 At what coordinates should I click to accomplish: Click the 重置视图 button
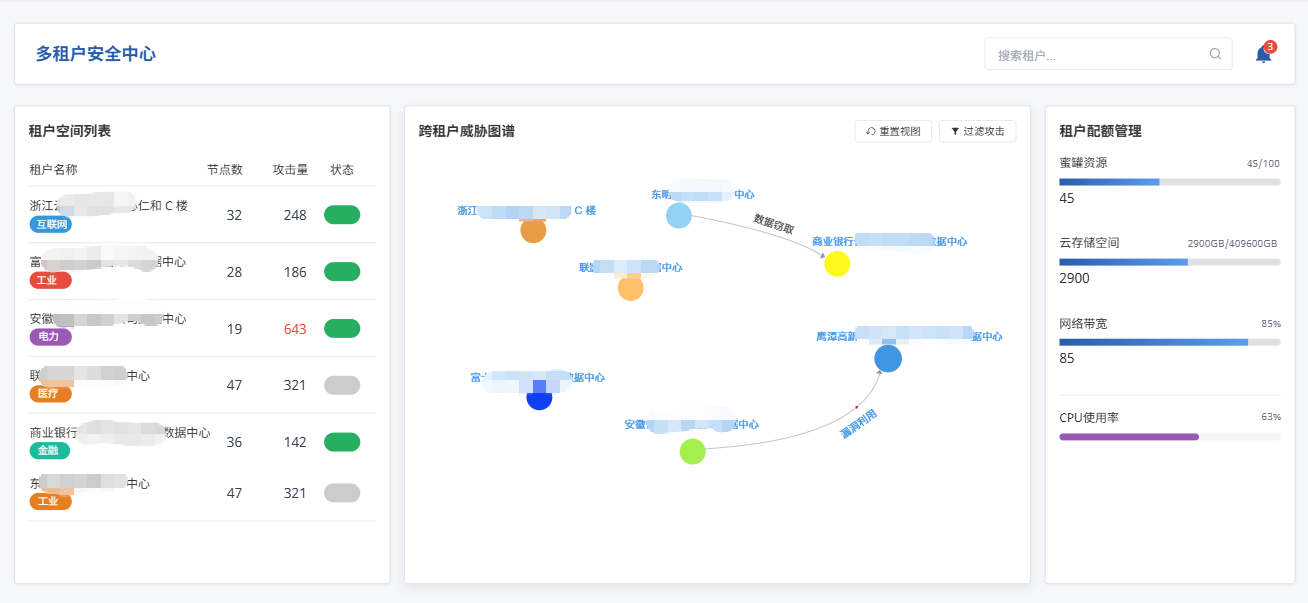click(x=893, y=132)
